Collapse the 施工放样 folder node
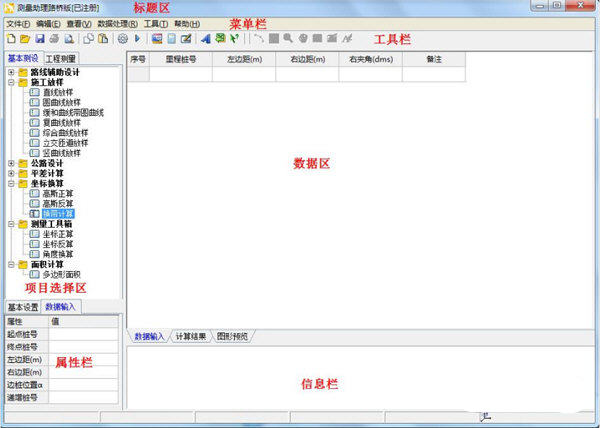Viewport: 600px width, 428px height. coord(11,82)
